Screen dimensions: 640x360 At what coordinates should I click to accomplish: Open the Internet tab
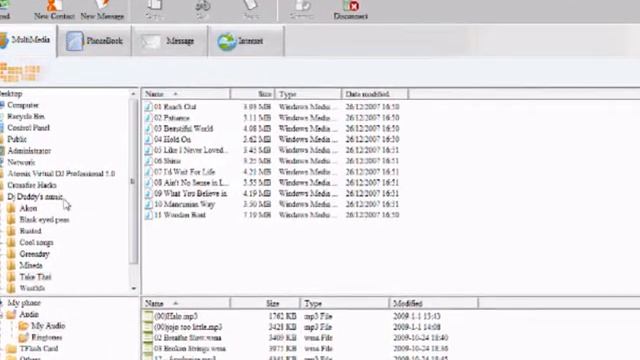tap(246, 40)
